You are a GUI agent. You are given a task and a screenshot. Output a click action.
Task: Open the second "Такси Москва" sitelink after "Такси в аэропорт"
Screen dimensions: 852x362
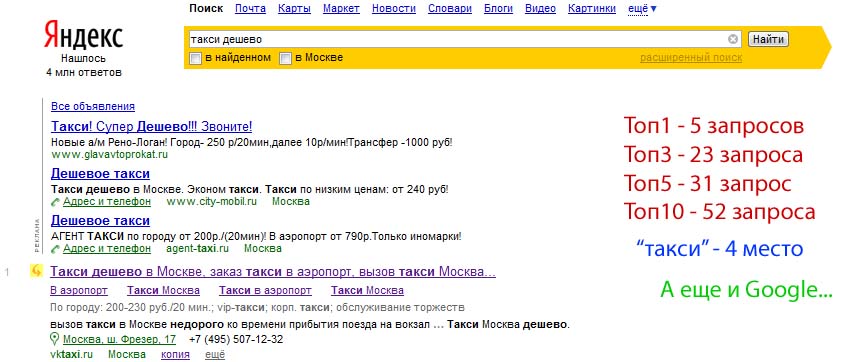point(367,291)
